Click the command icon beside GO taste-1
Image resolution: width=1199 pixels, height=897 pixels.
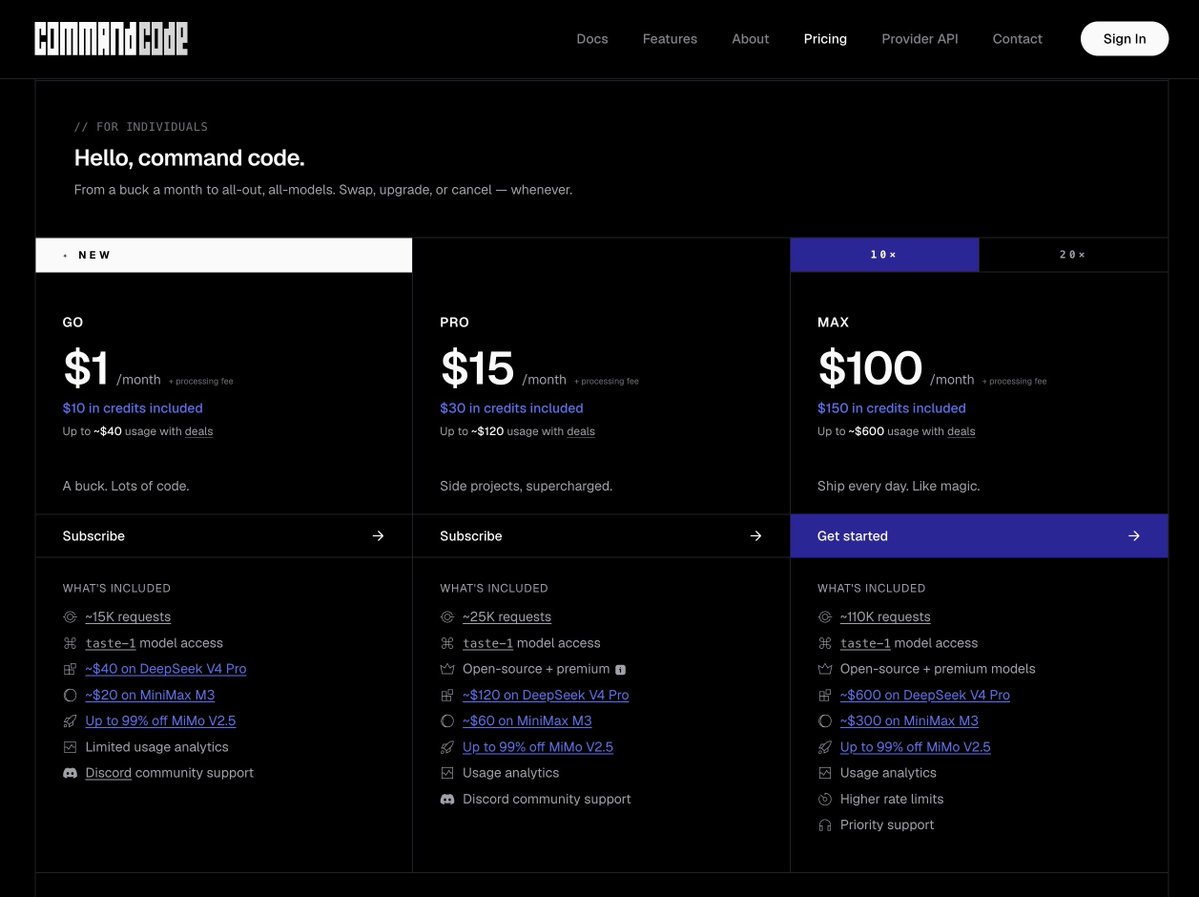pyautogui.click(x=70, y=643)
